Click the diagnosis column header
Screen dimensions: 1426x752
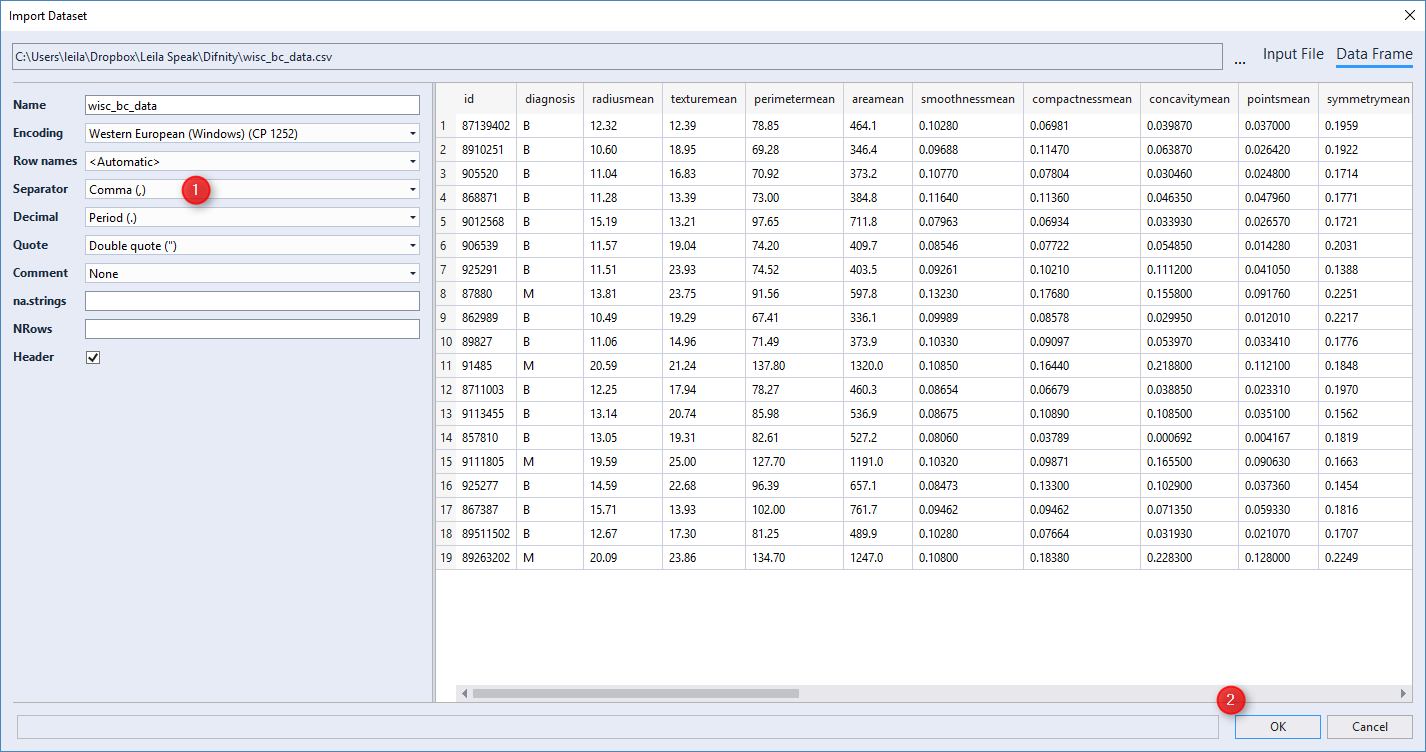pyautogui.click(x=550, y=99)
